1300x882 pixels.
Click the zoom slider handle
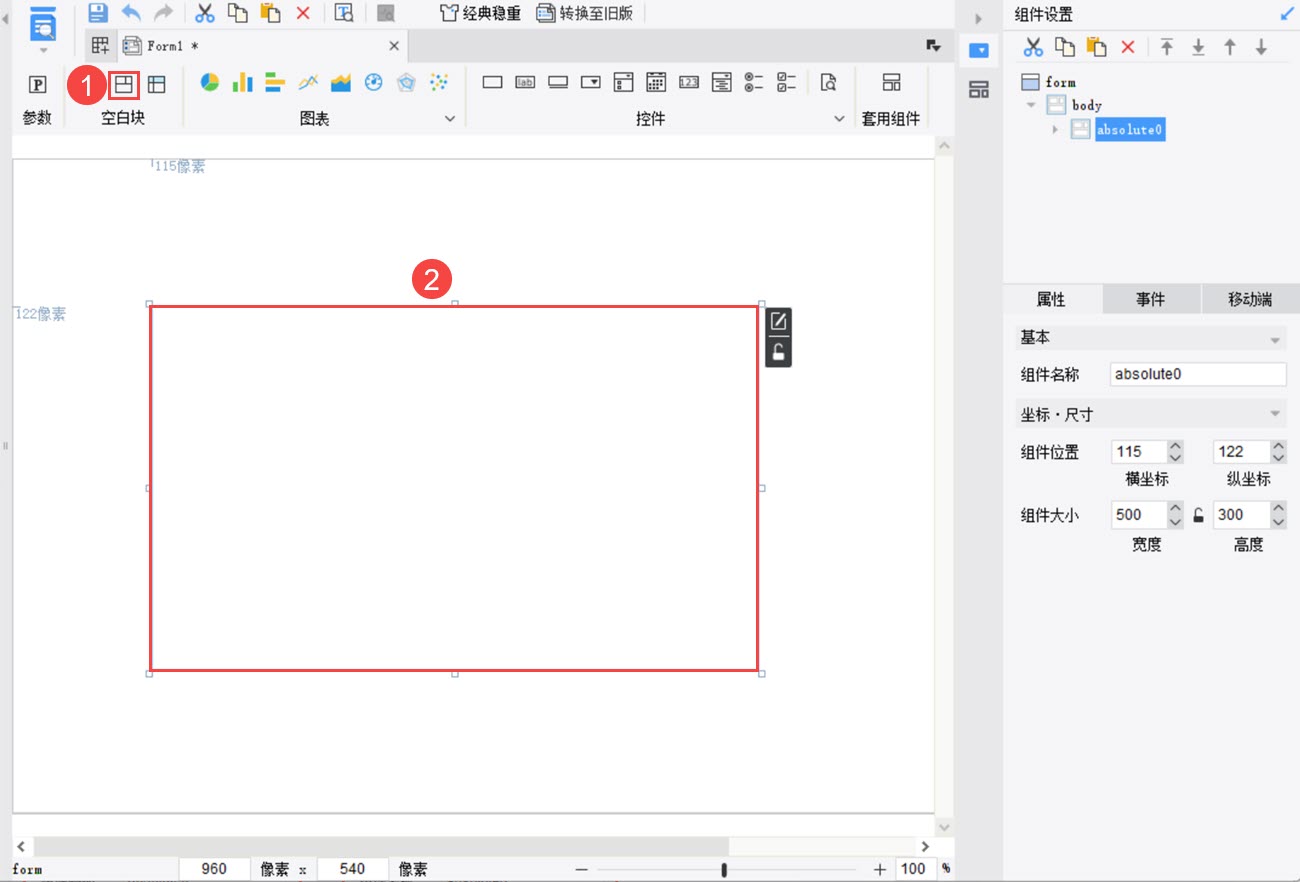pyautogui.click(x=724, y=870)
